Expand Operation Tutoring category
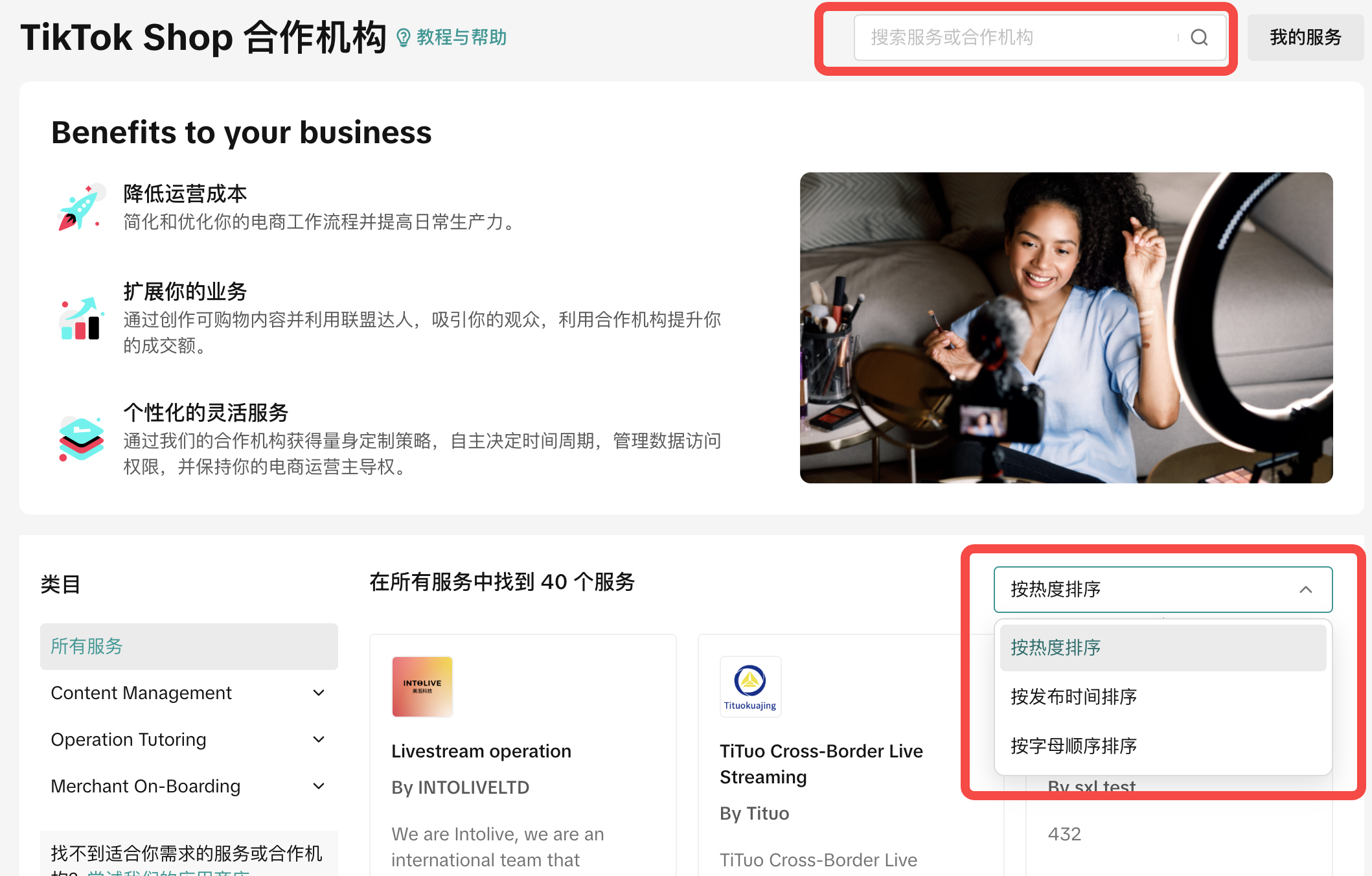This screenshot has height=876, width=1372. 318,740
